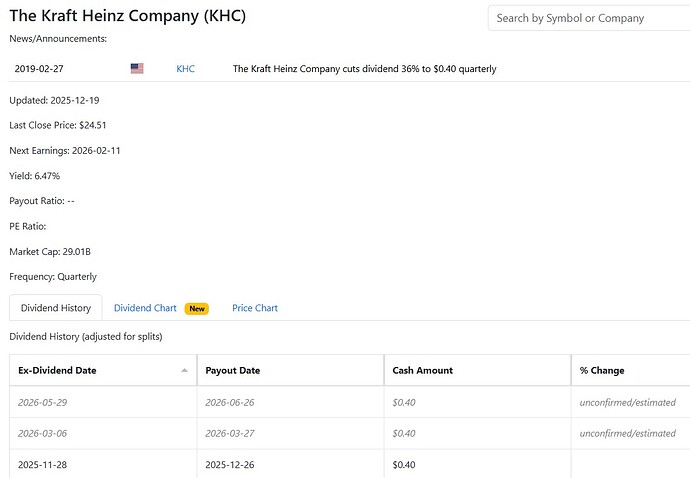Click unconfirmed/estimated in the 2026-05-29 row

(x=628, y=402)
